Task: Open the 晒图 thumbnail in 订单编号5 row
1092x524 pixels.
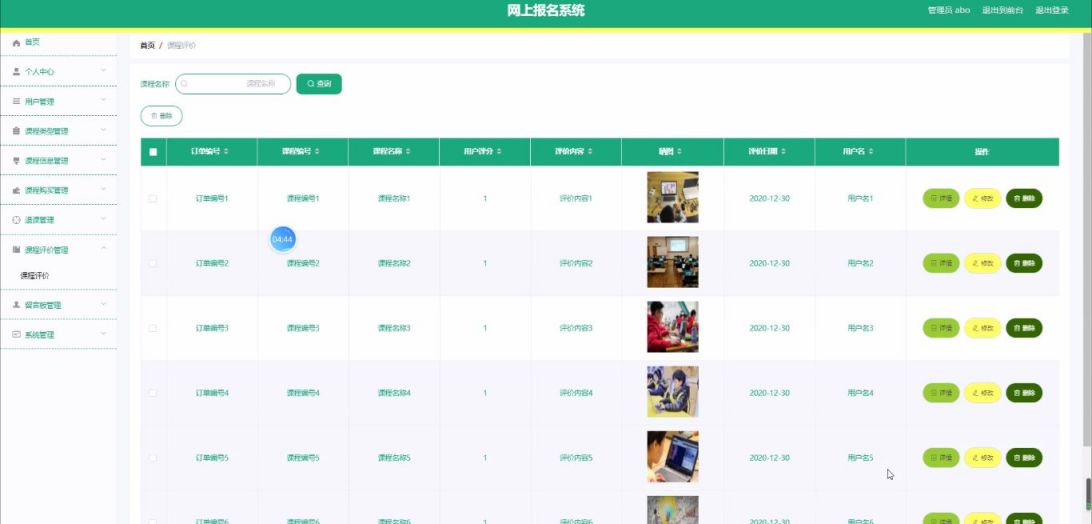Action: [x=672, y=457]
